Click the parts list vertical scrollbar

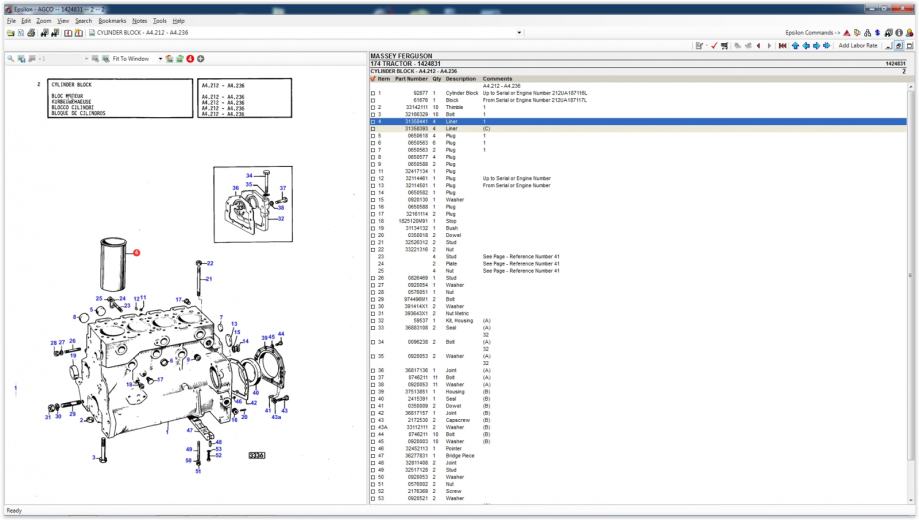(x=910, y=291)
